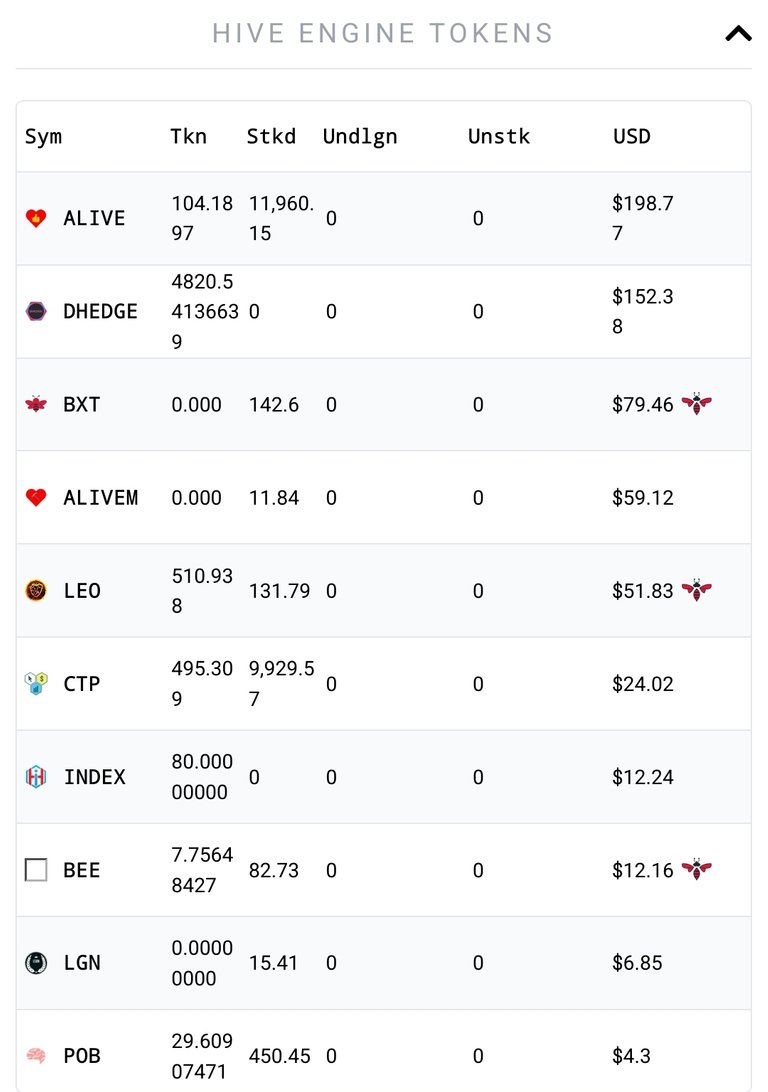This screenshot has height=1092, width=768.
Task: Click the BEE token placeholder image box
Action: click(36, 870)
